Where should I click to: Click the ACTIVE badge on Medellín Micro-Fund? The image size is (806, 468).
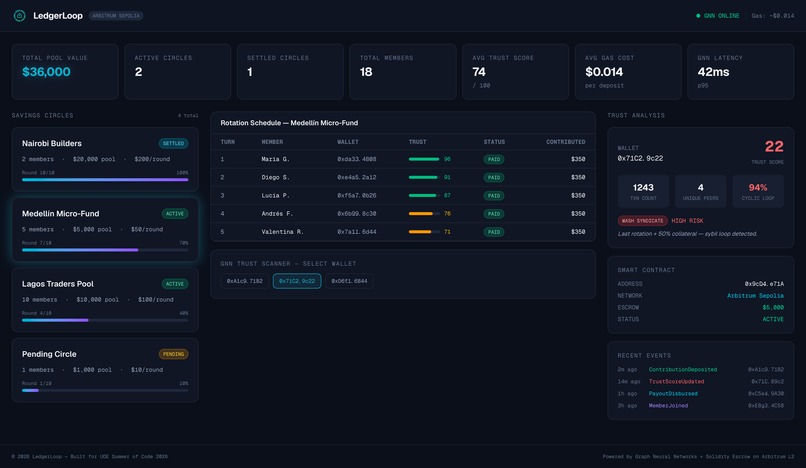tap(175, 213)
